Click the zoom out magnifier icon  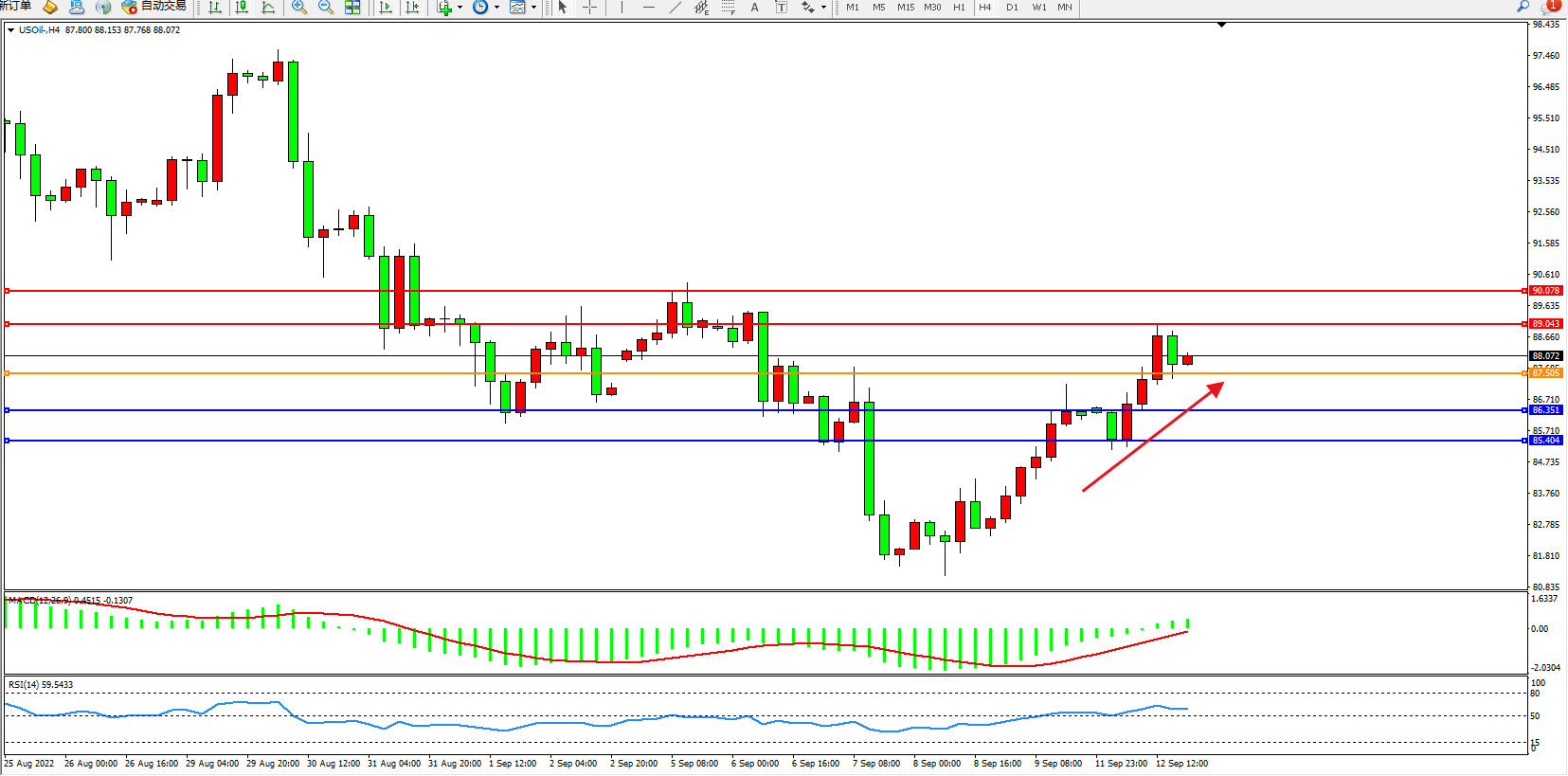pyautogui.click(x=326, y=8)
